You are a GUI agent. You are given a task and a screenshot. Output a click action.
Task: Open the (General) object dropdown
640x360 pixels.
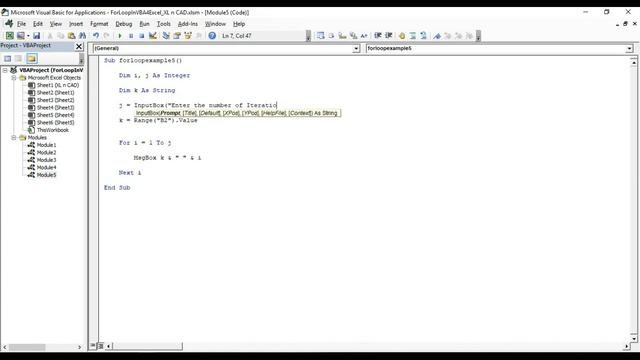tap(356, 49)
